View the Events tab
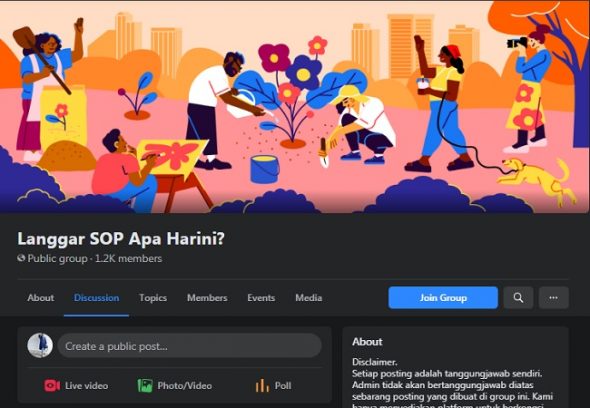This screenshot has height=408, width=590. point(261,298)
